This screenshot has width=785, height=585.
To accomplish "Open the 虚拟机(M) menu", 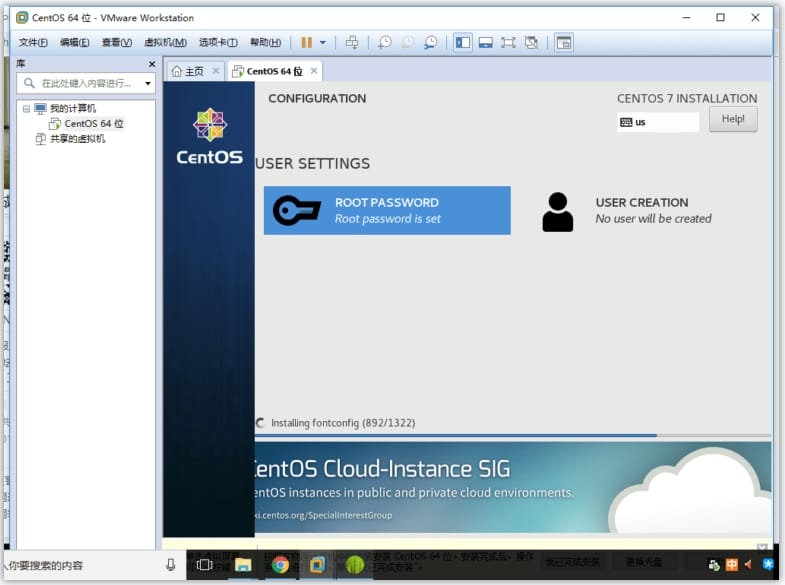I will (x=165, y=42).
